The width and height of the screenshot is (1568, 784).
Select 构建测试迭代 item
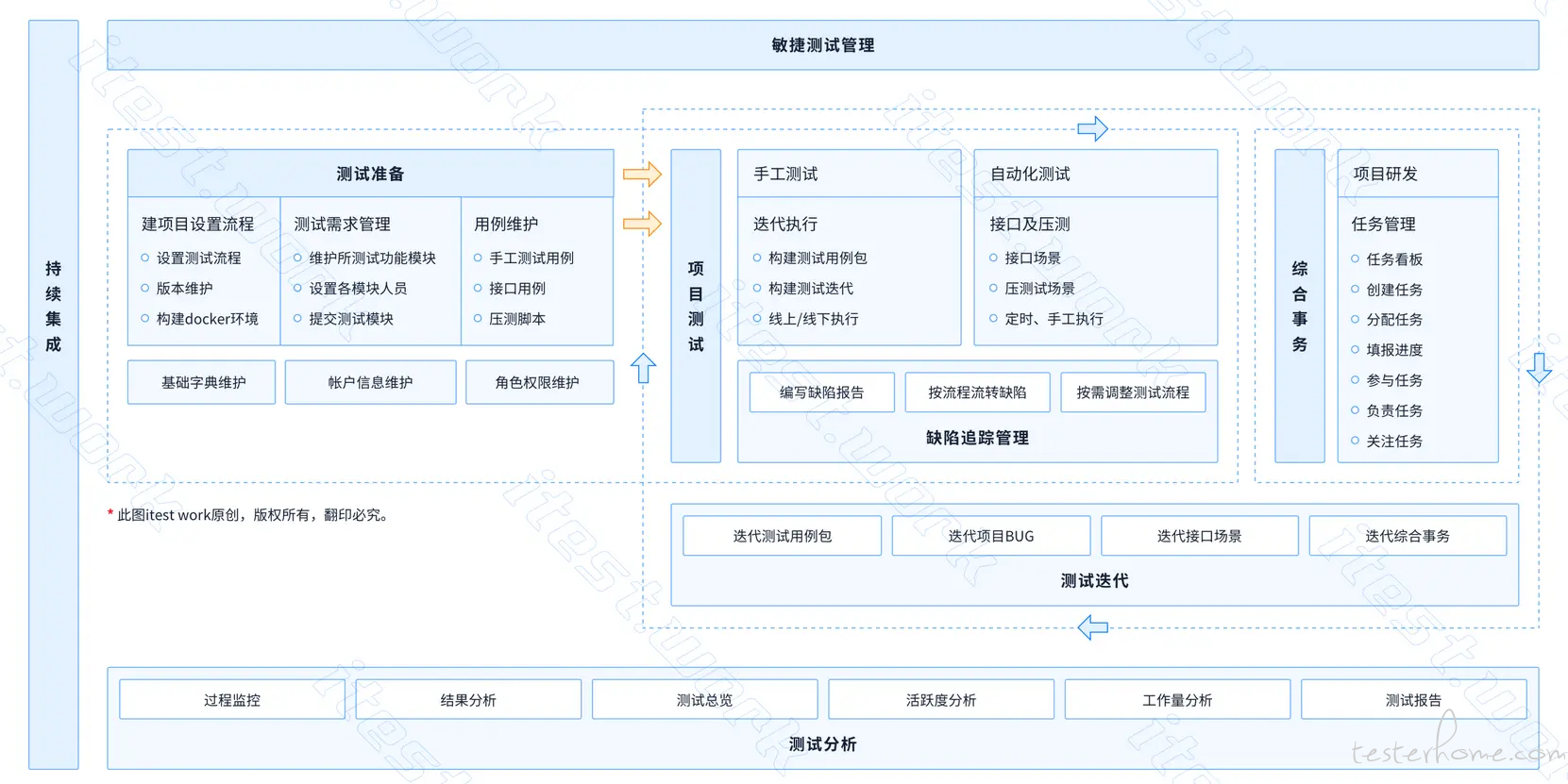click(811, 288)
